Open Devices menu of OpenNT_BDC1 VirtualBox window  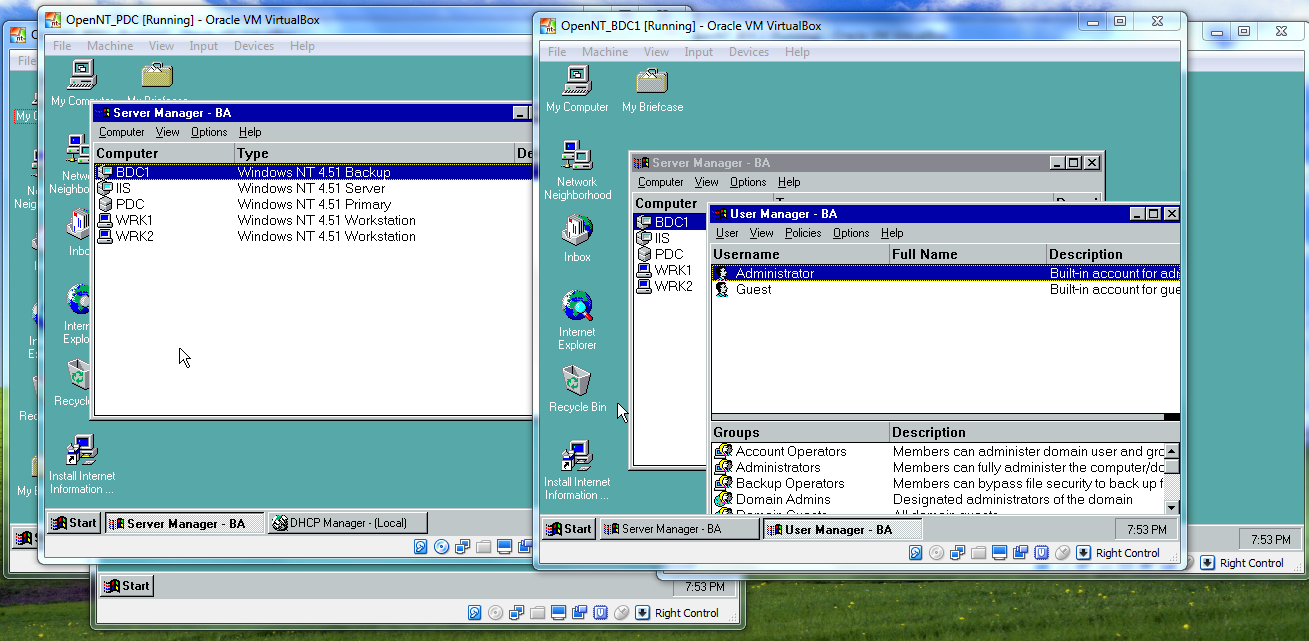click(748, 52)
